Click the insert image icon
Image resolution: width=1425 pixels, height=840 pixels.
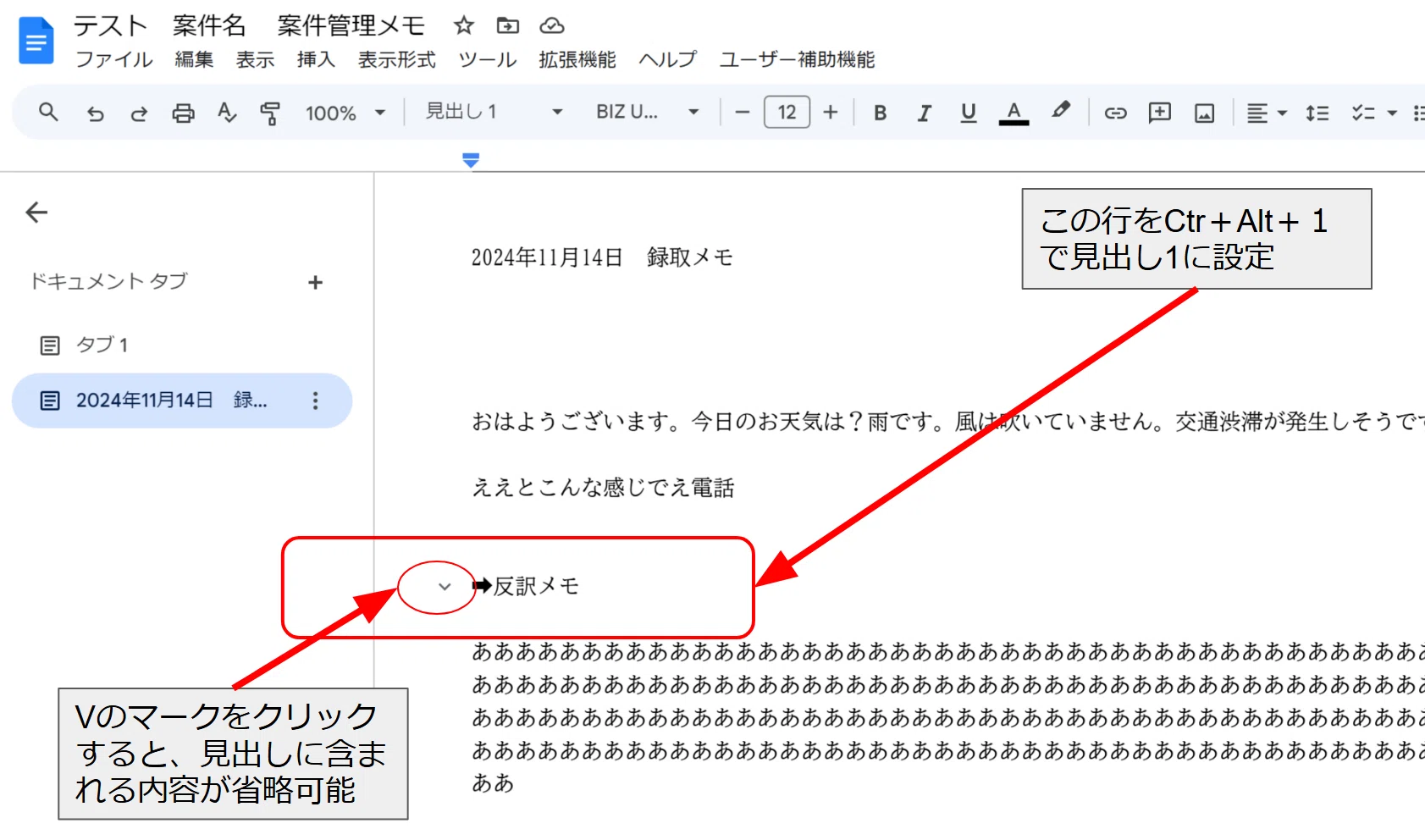click(x=1204, y=113)
